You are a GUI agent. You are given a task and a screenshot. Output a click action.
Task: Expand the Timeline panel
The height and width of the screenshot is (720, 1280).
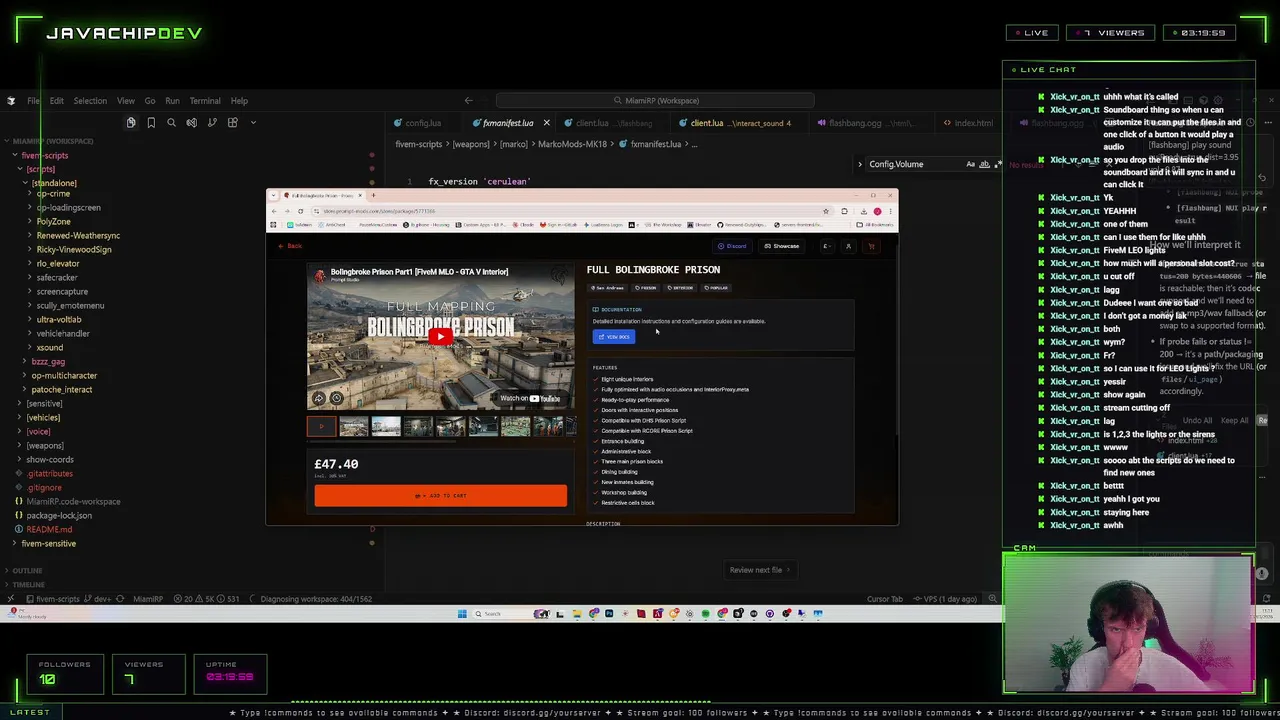pyautogui.click(x=28, y=584)
